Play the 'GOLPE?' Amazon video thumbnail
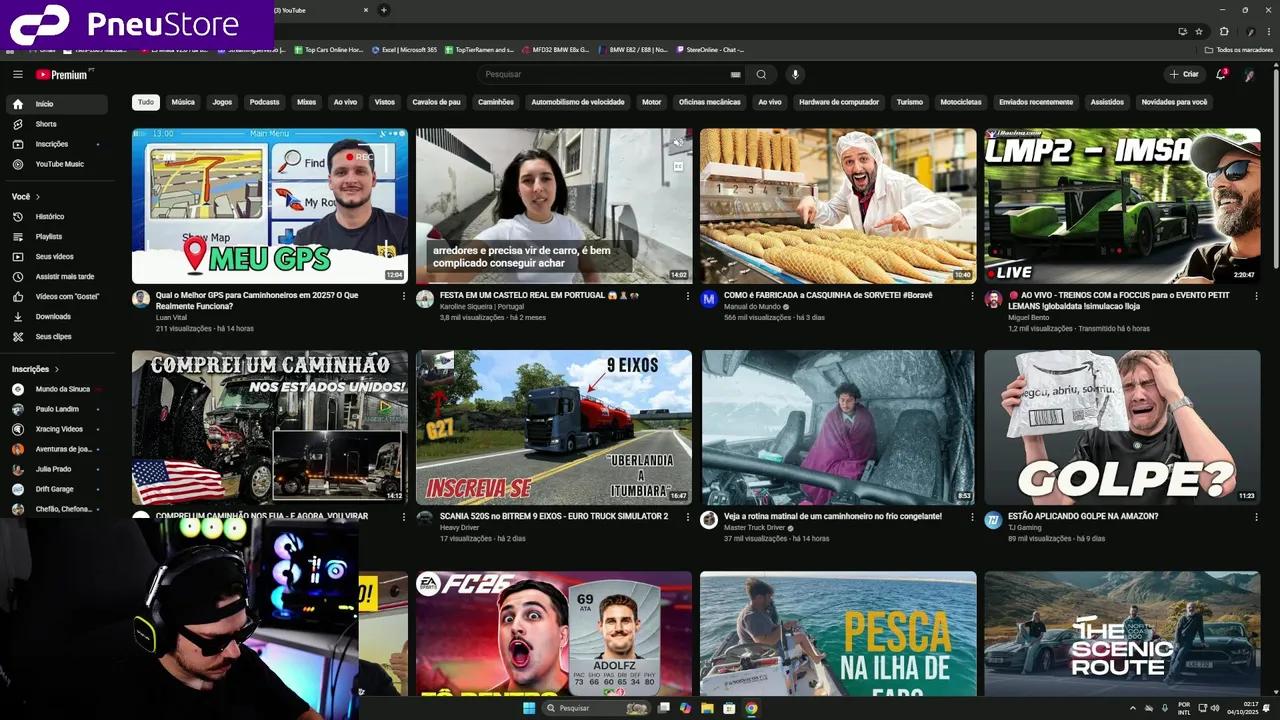 tap(1122, 427)
